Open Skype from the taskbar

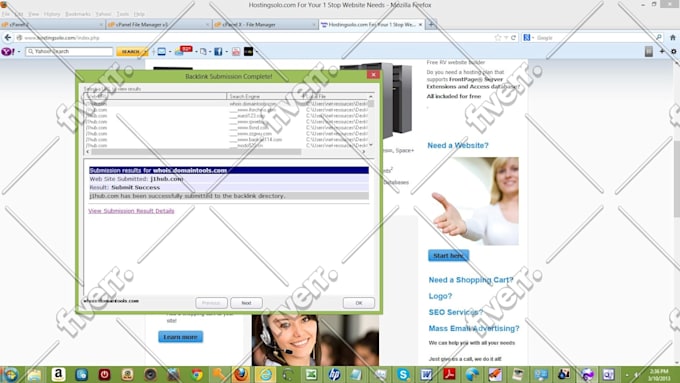(x=403, y=374)
